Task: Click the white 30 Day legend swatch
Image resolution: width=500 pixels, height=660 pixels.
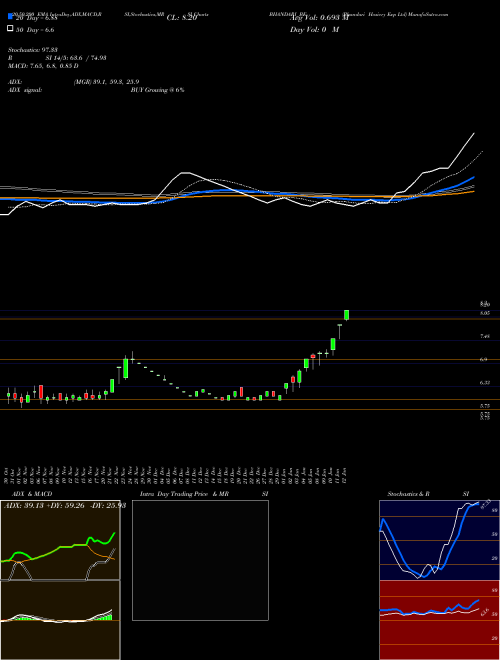Action: click(x=10, y=29)
